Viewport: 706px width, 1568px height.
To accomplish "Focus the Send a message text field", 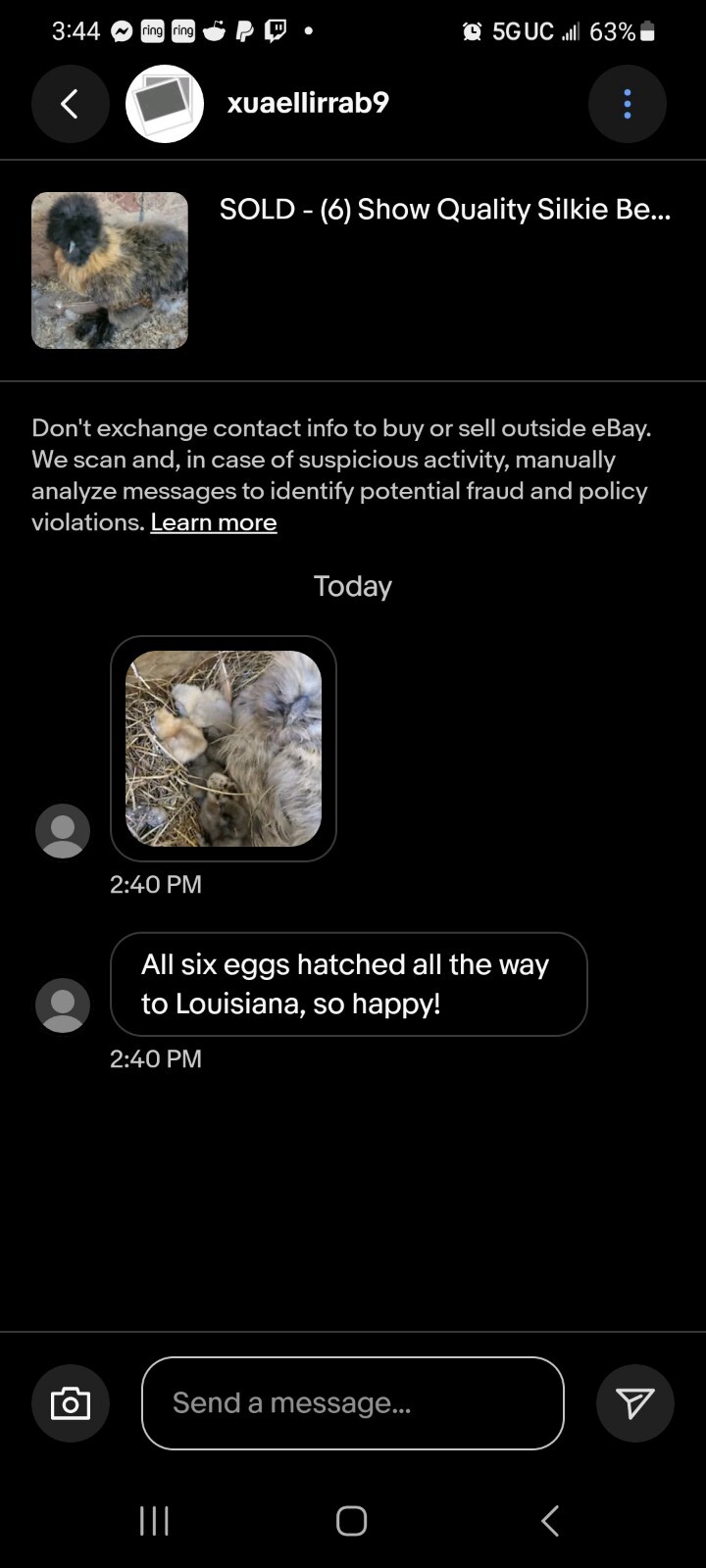I will coord(353,1403).
